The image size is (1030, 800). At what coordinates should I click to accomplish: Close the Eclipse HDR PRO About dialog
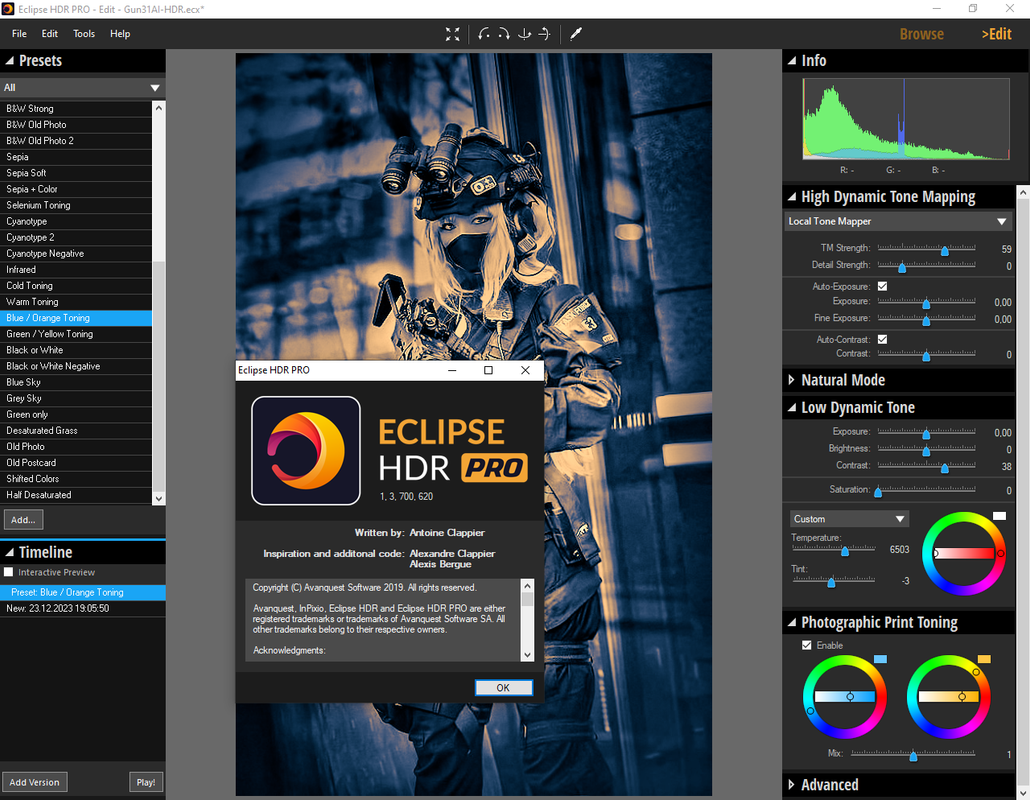point(526,370)
